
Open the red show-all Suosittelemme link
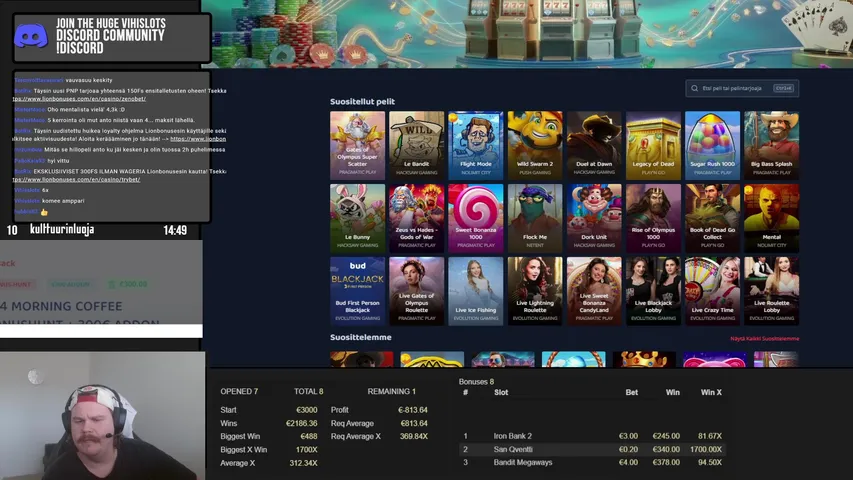click(764, 339)
